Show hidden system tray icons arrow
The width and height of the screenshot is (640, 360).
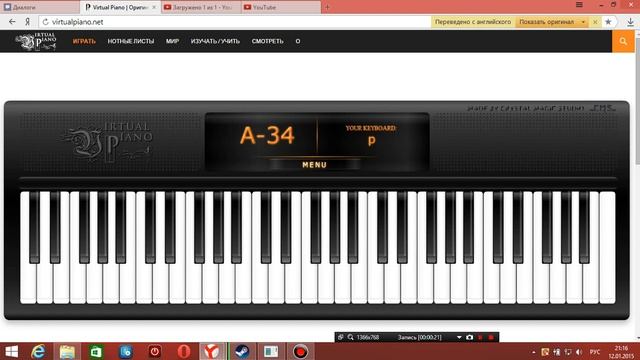533,352
